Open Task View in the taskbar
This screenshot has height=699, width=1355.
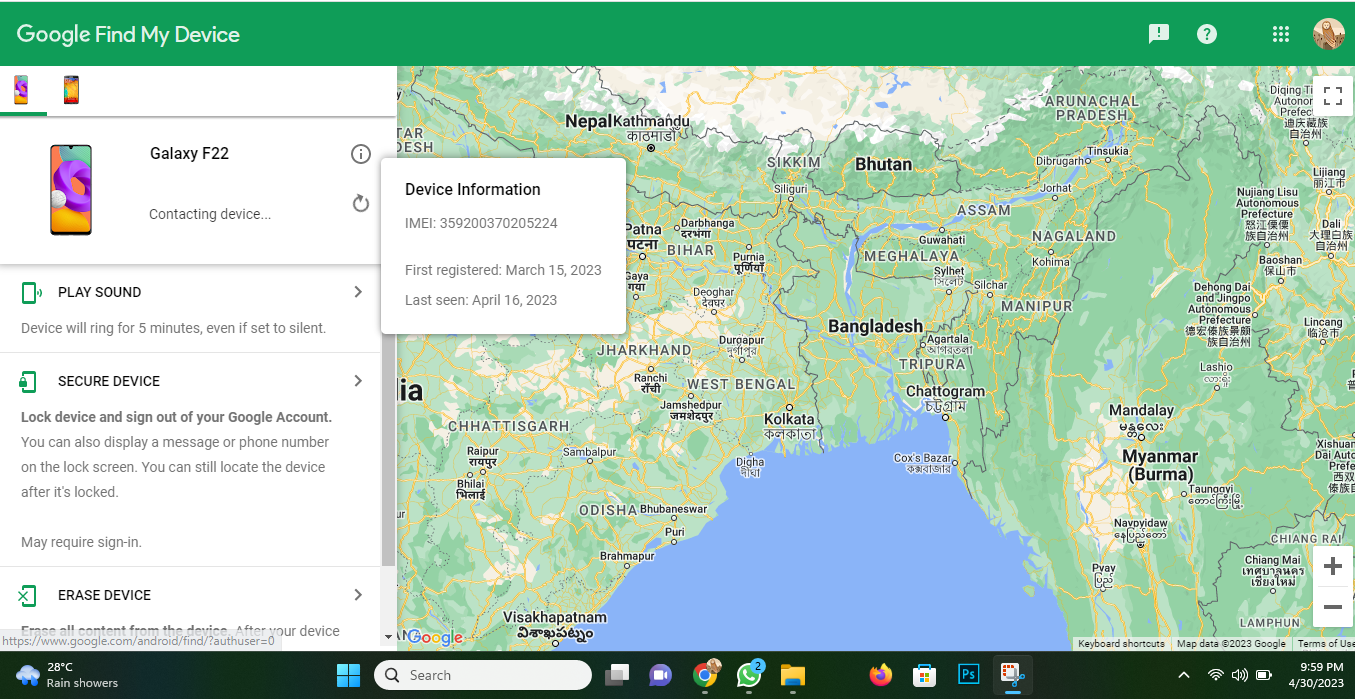pos(617,675)
